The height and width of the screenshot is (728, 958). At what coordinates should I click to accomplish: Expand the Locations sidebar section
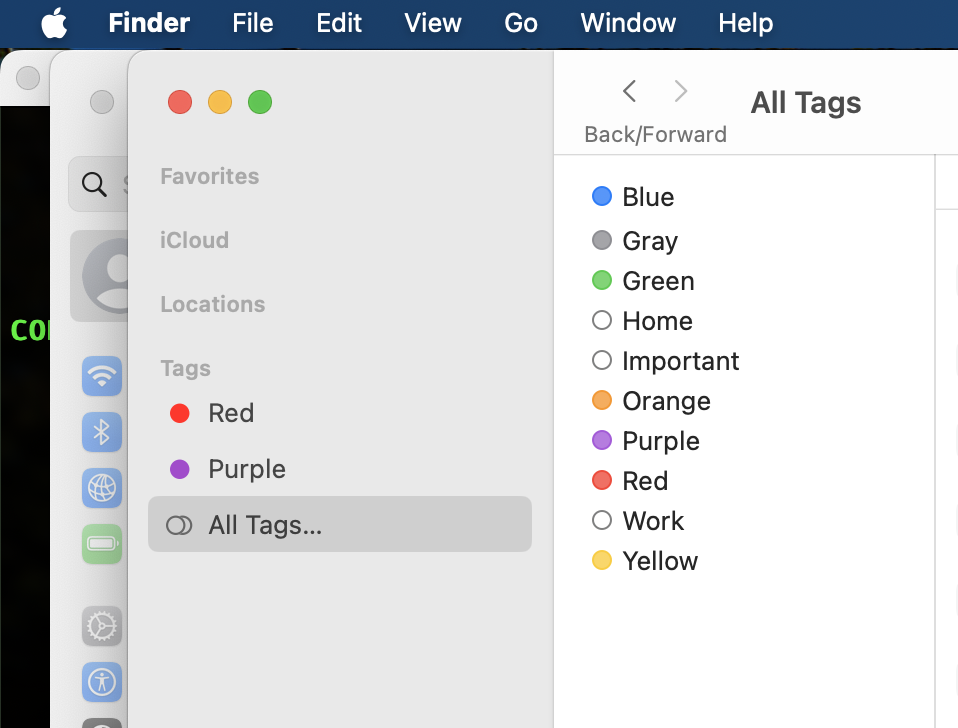point(213,304)
